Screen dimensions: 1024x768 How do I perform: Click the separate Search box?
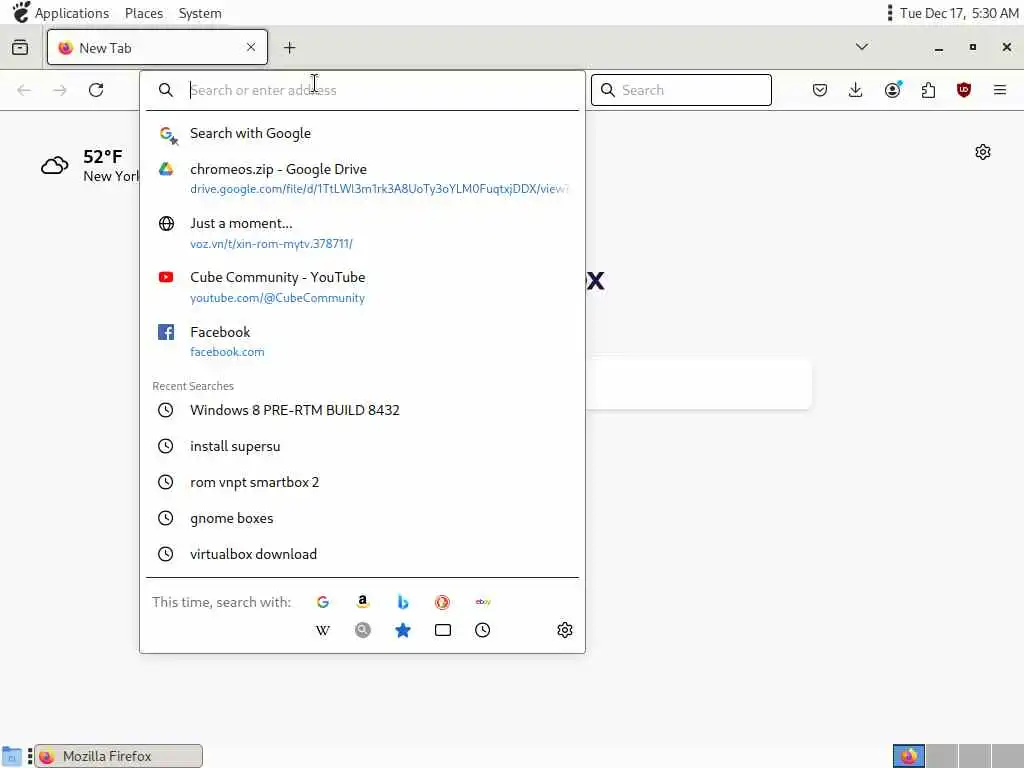tap(681, 90)
